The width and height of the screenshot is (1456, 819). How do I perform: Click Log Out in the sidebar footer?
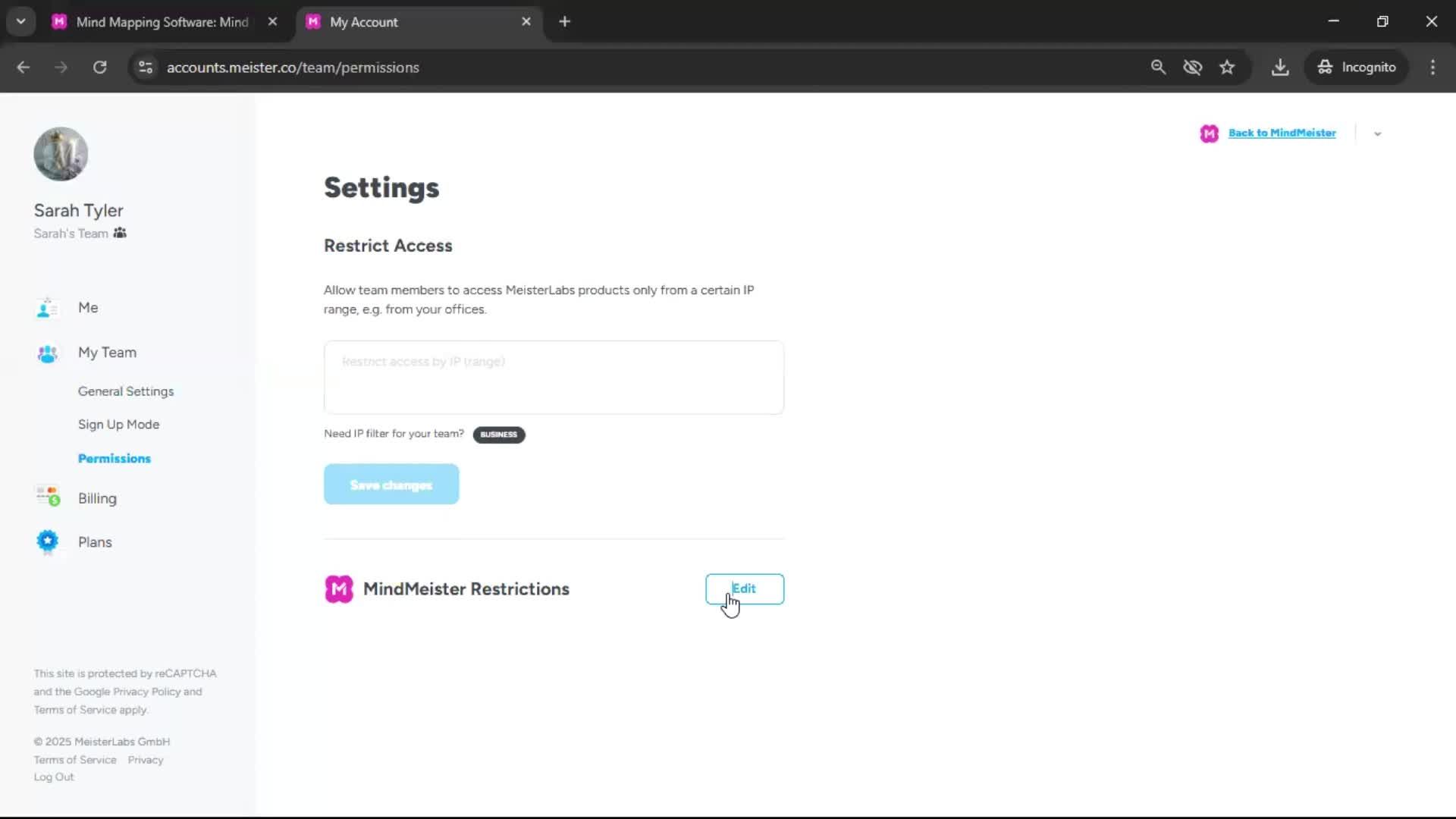[54, 777]
